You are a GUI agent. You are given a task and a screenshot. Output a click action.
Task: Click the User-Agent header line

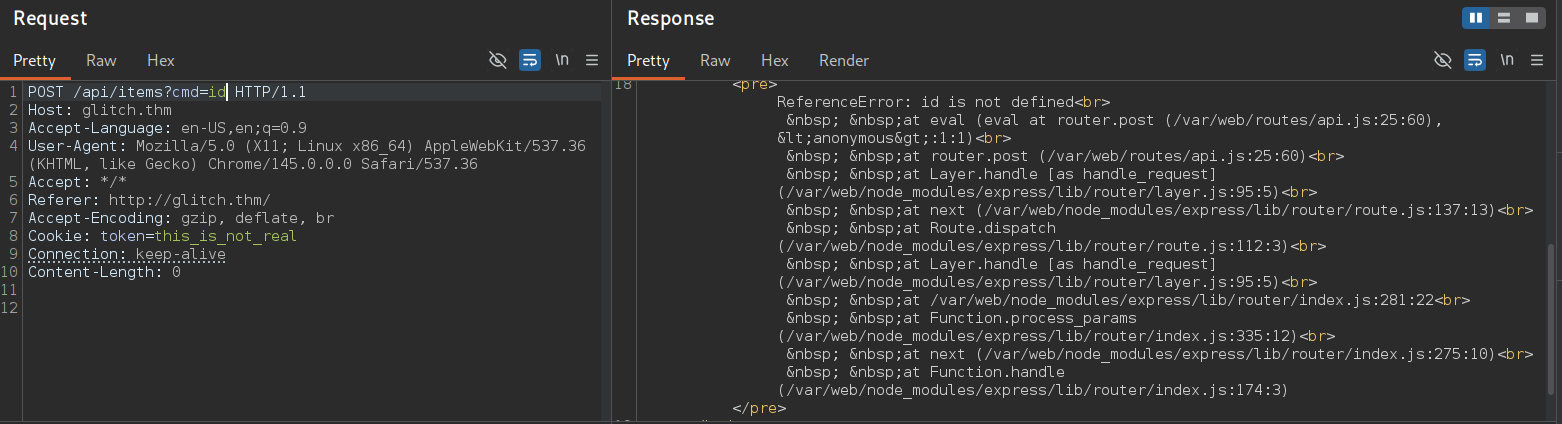pos(306,155)
